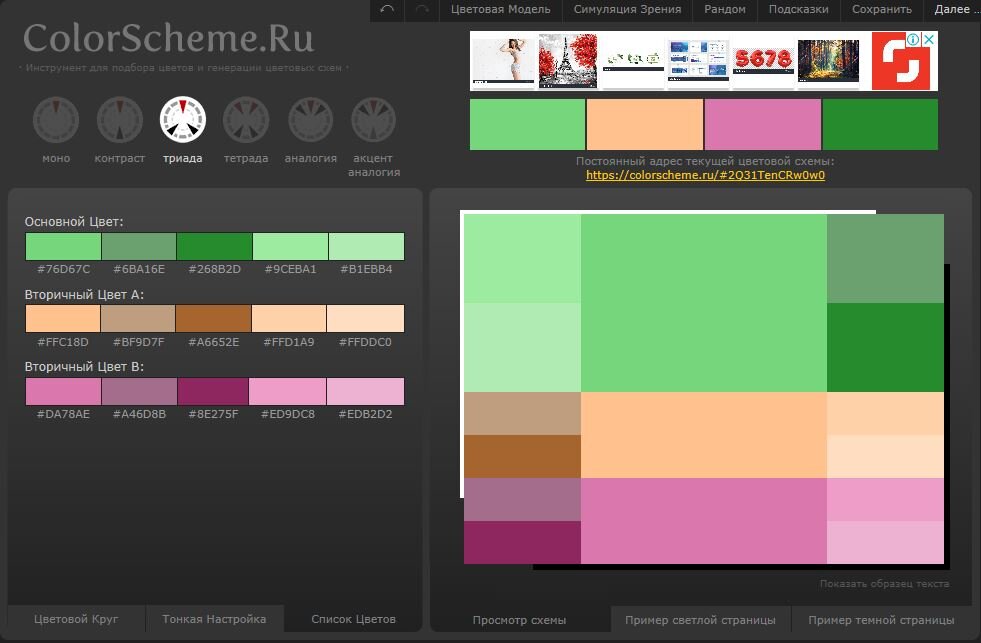Click the peach block in top palette strip

[x=645, y=124]
